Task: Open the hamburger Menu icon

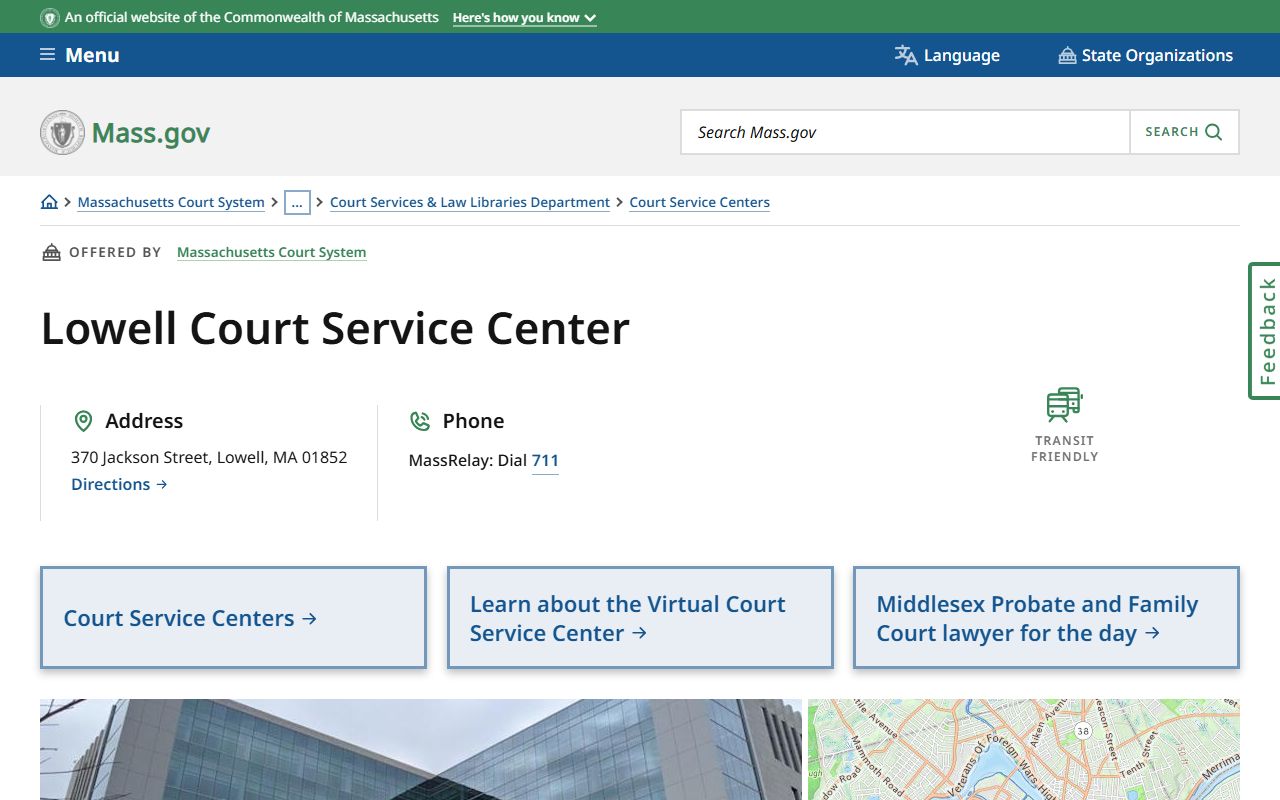Action: (x=47, y=55)
